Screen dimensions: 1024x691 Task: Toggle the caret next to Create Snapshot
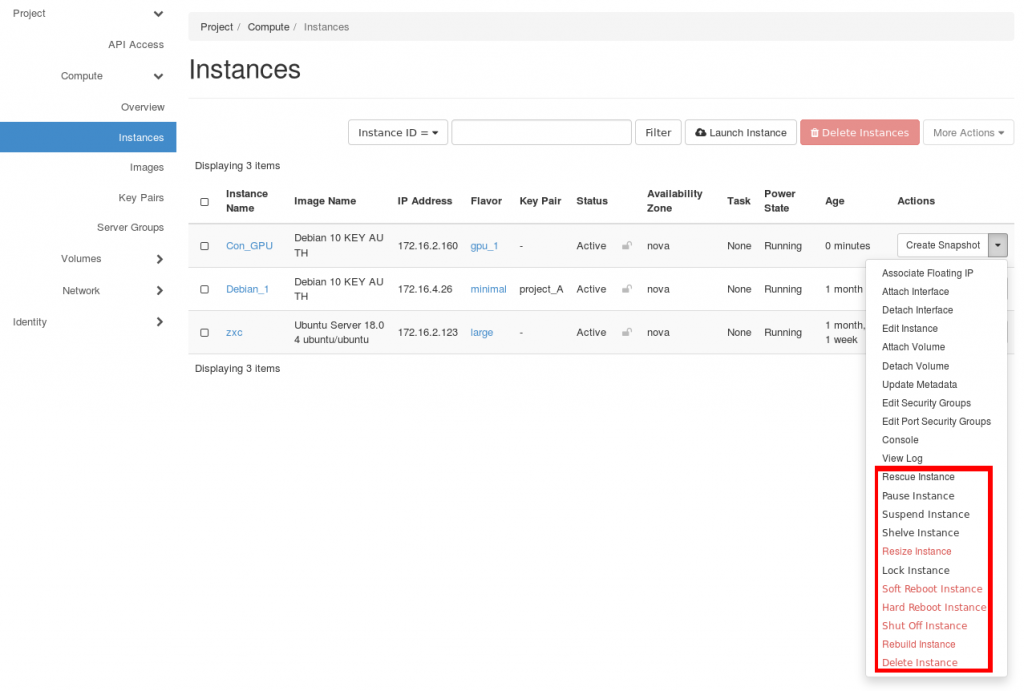(x=997, y=245)
